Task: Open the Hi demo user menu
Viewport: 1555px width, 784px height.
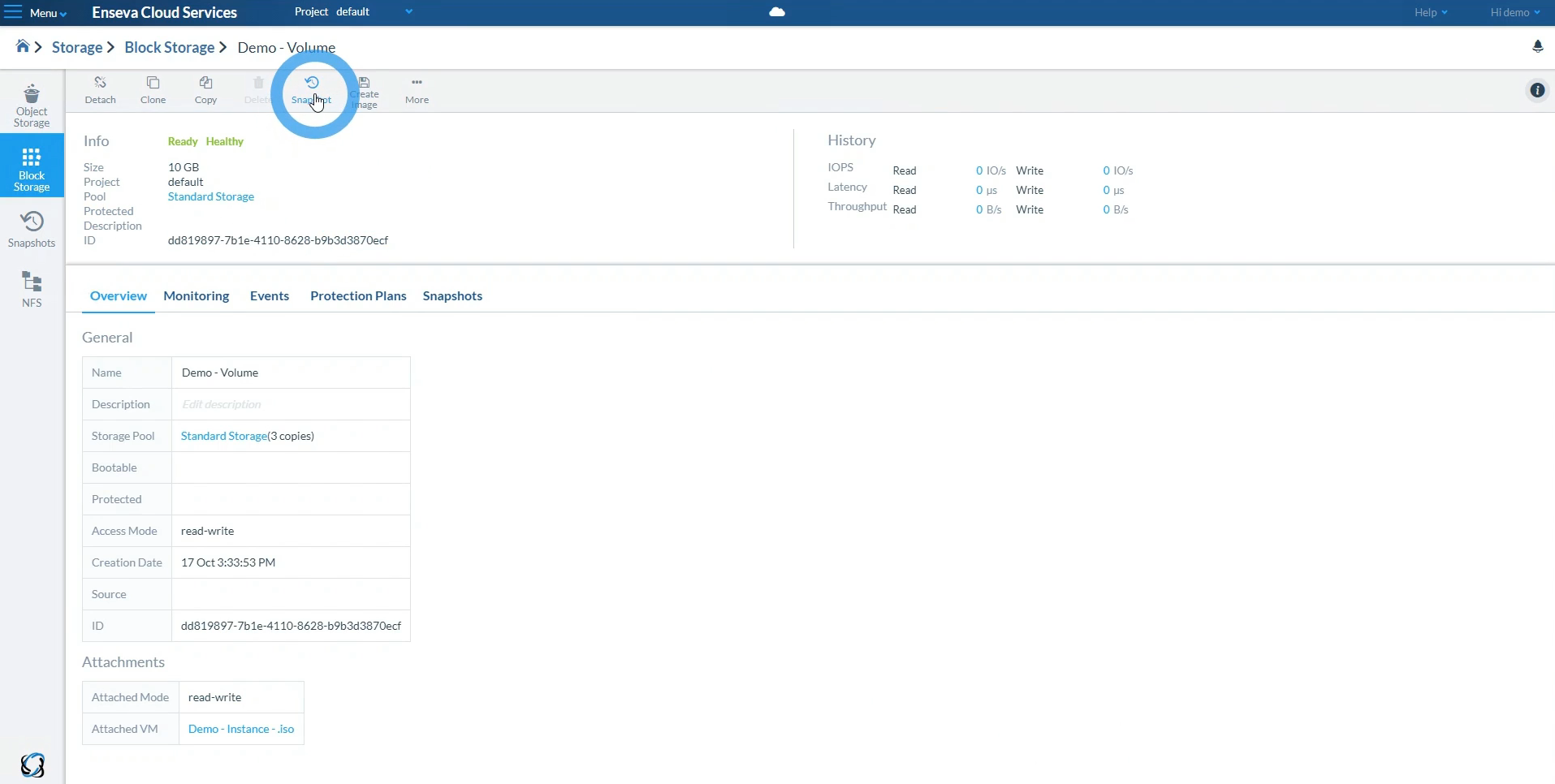Action: pyautogui.click(x=1515, y=12)
